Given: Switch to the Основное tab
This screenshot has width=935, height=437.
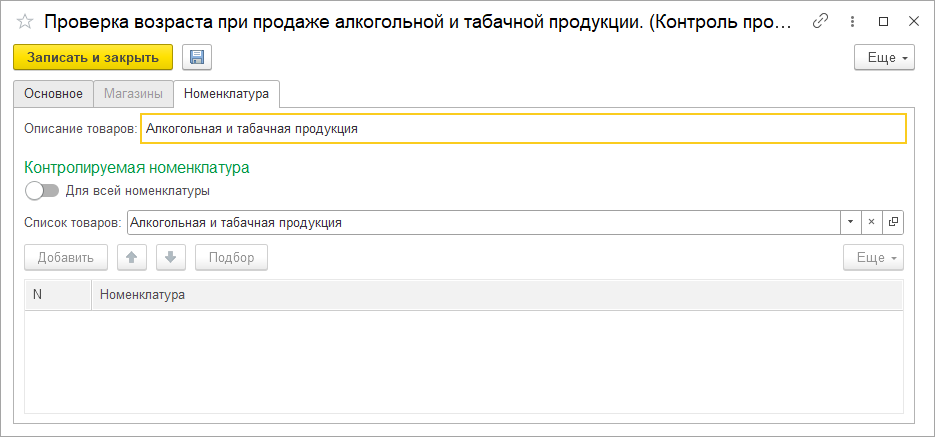Looking at the screenshot, I should (53, 94).
